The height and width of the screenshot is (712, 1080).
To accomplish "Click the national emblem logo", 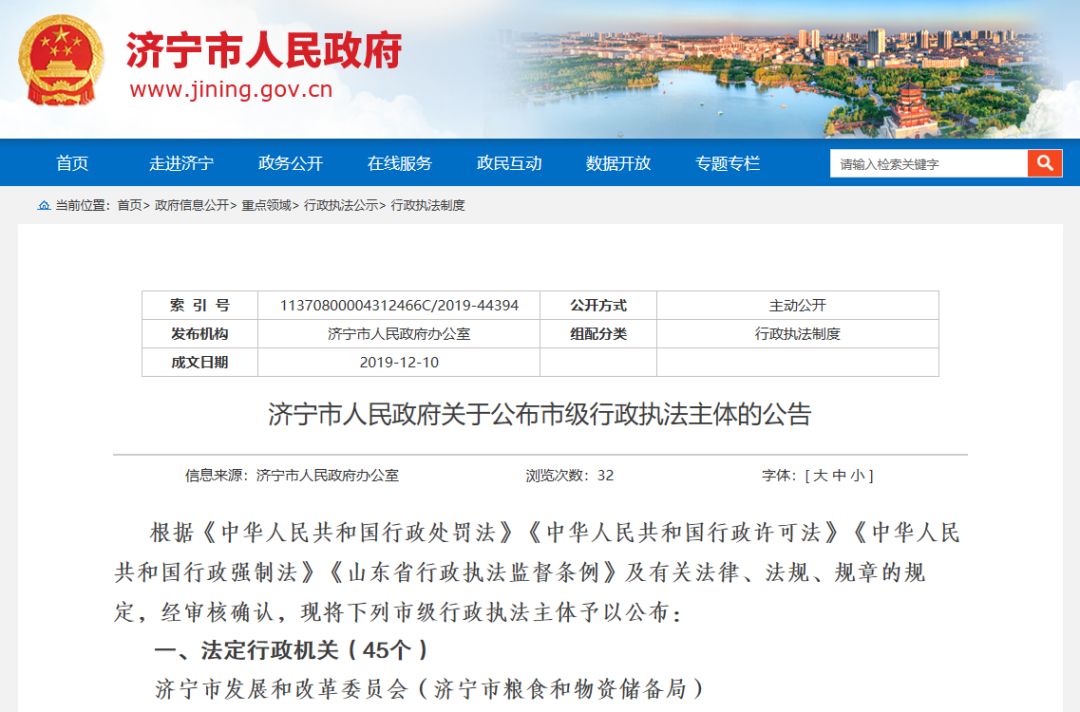I will click(x=61, y=60).
